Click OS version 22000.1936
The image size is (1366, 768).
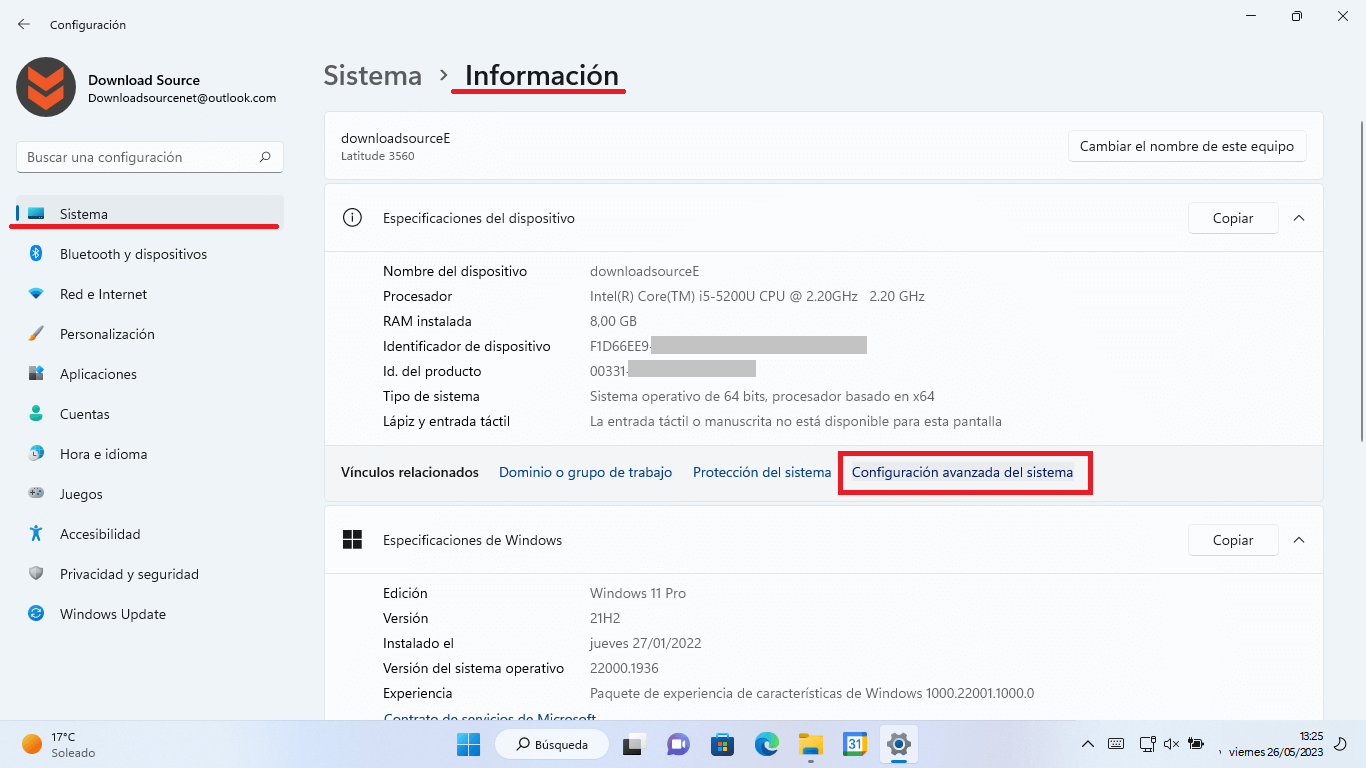click(624, 668)
